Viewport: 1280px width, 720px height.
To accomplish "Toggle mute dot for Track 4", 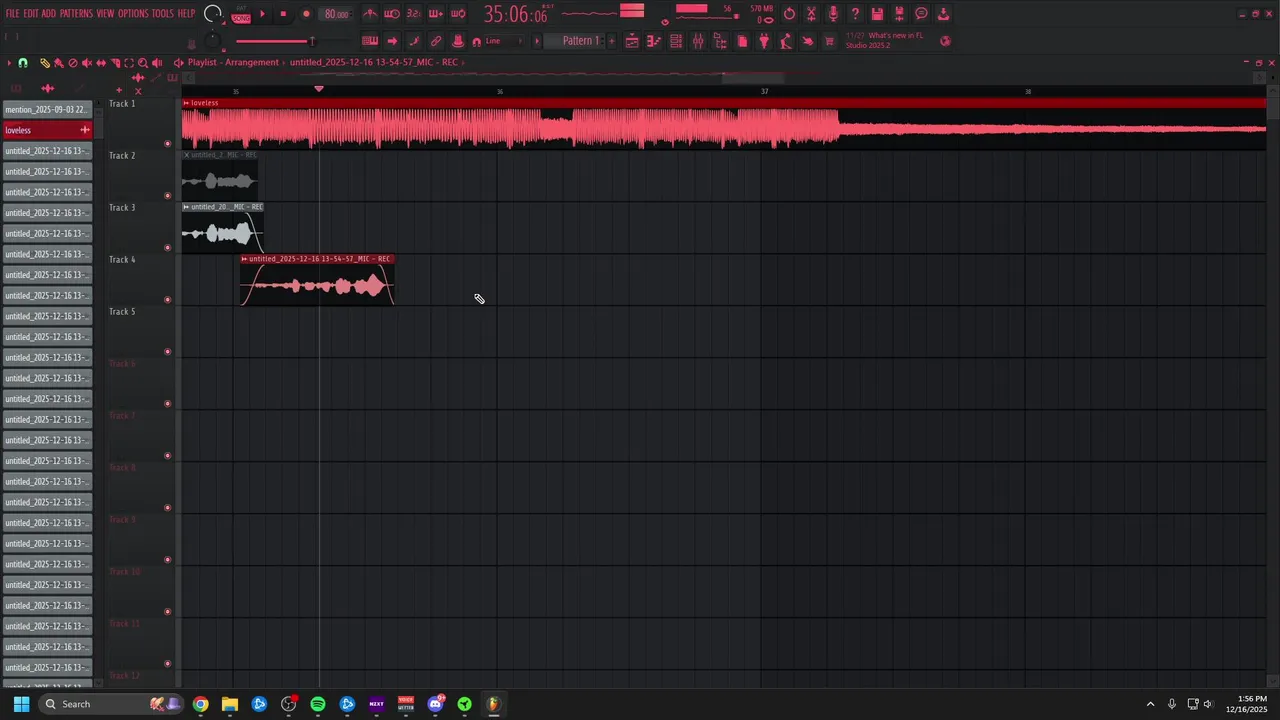I will [167, 299].
